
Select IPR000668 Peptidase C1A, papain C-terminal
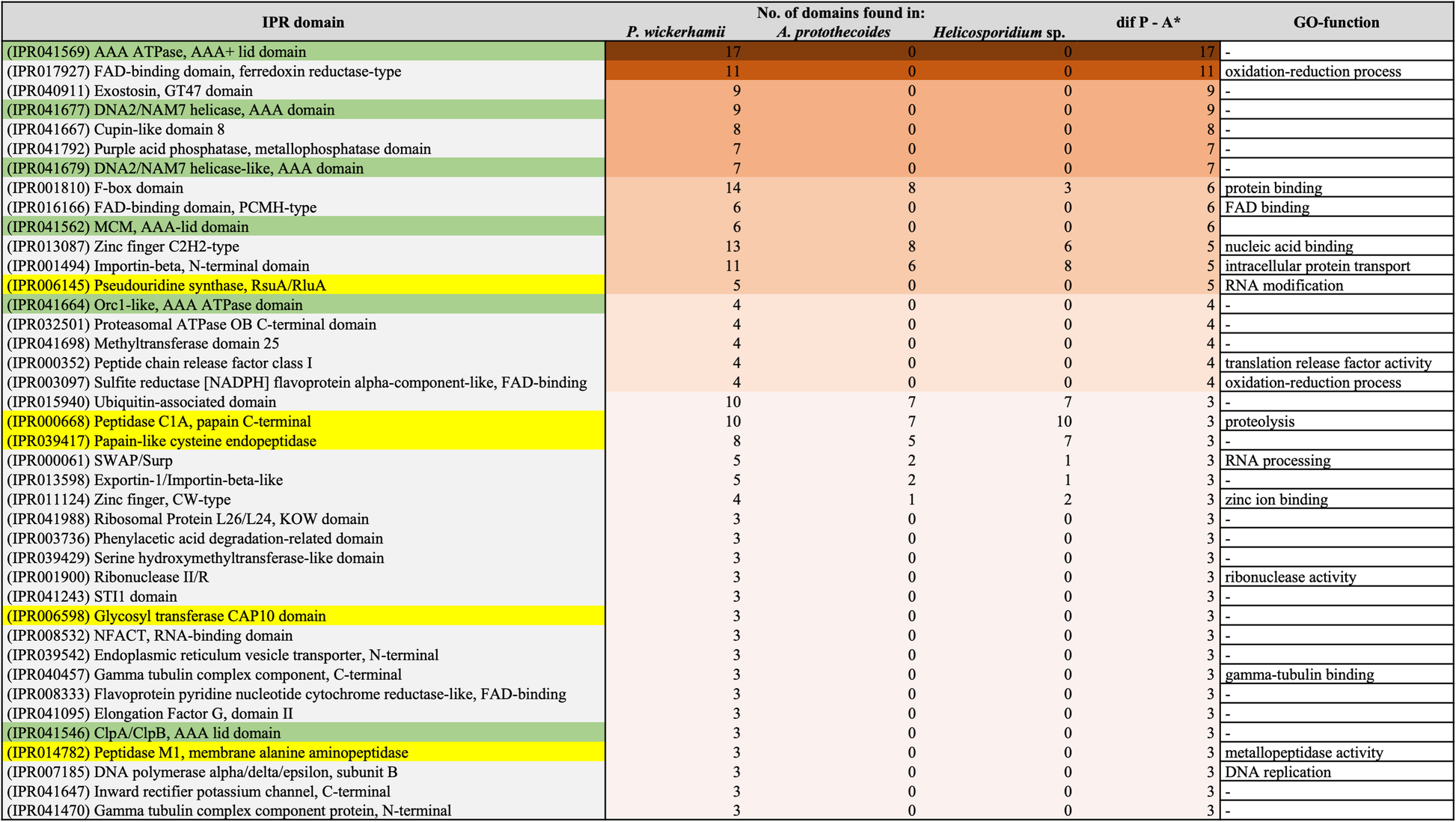tap(304, 421)
